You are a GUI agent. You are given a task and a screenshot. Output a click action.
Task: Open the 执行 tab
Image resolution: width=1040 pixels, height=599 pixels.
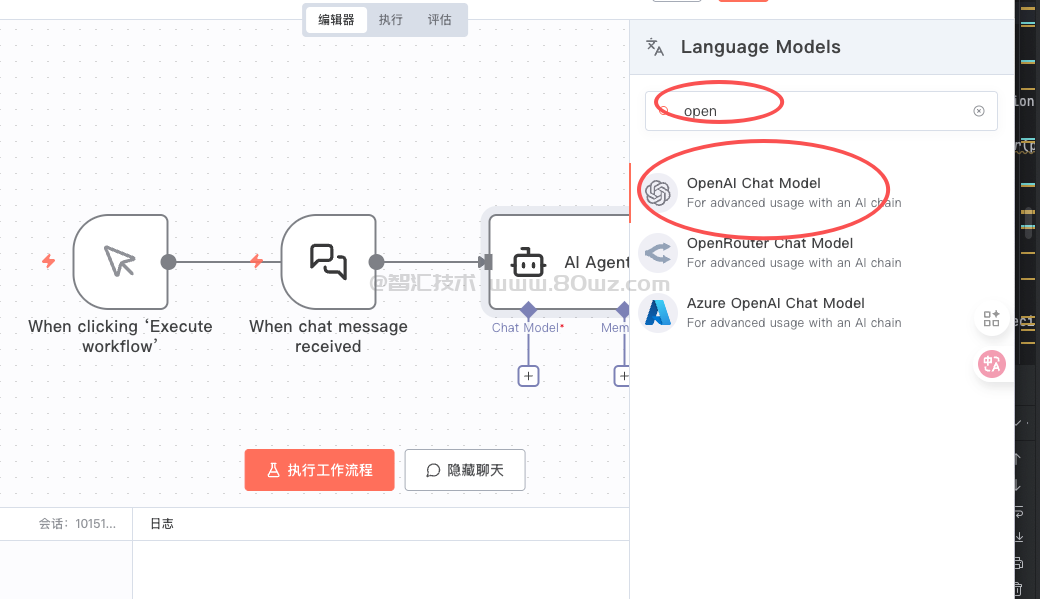point(391,19)
